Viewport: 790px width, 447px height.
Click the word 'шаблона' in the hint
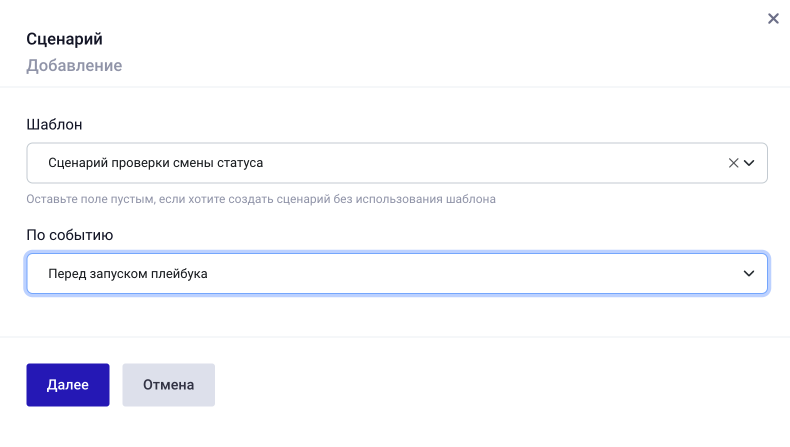(473, 199)
